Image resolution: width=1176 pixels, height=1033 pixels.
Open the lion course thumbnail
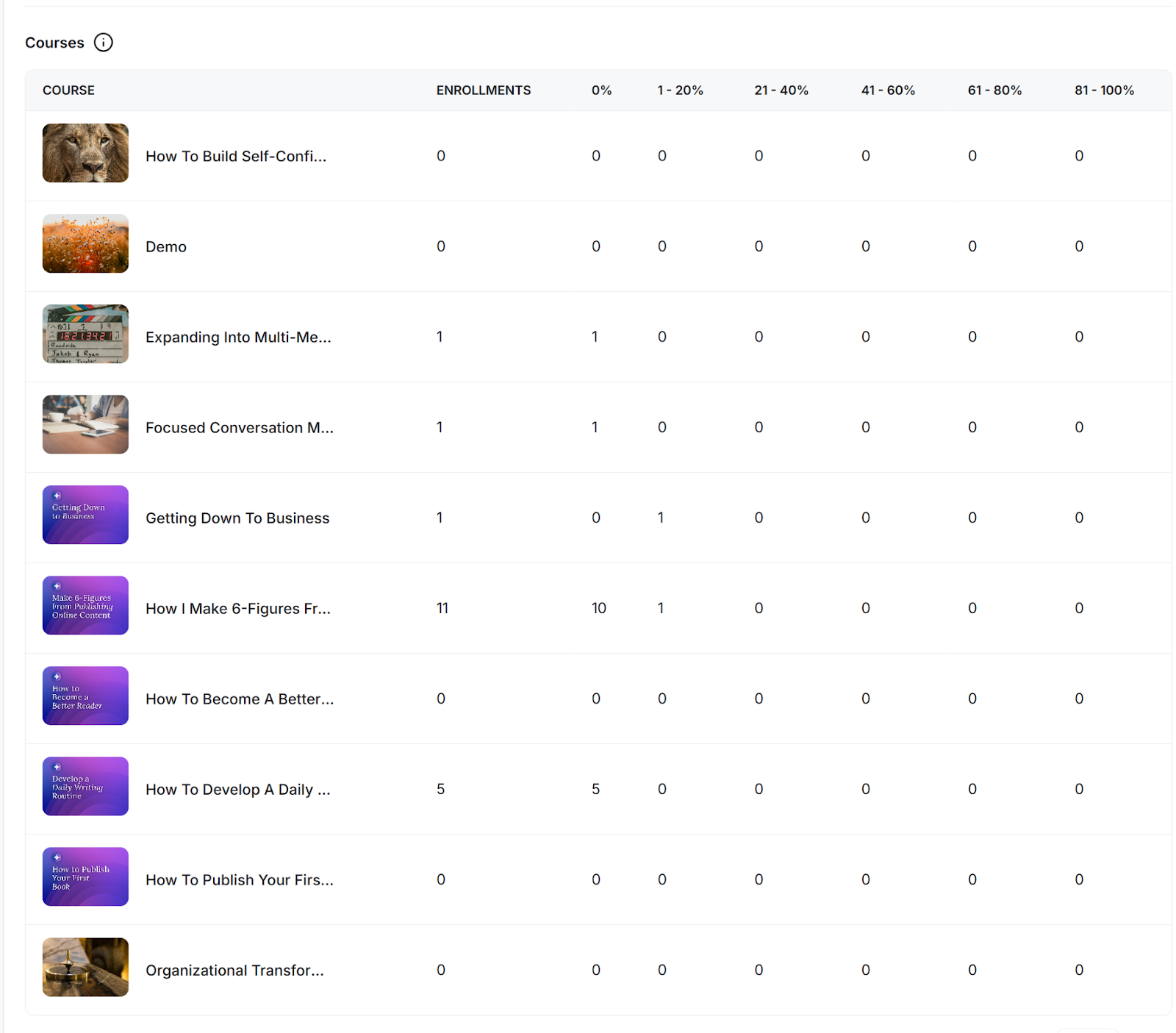point(85,153)
